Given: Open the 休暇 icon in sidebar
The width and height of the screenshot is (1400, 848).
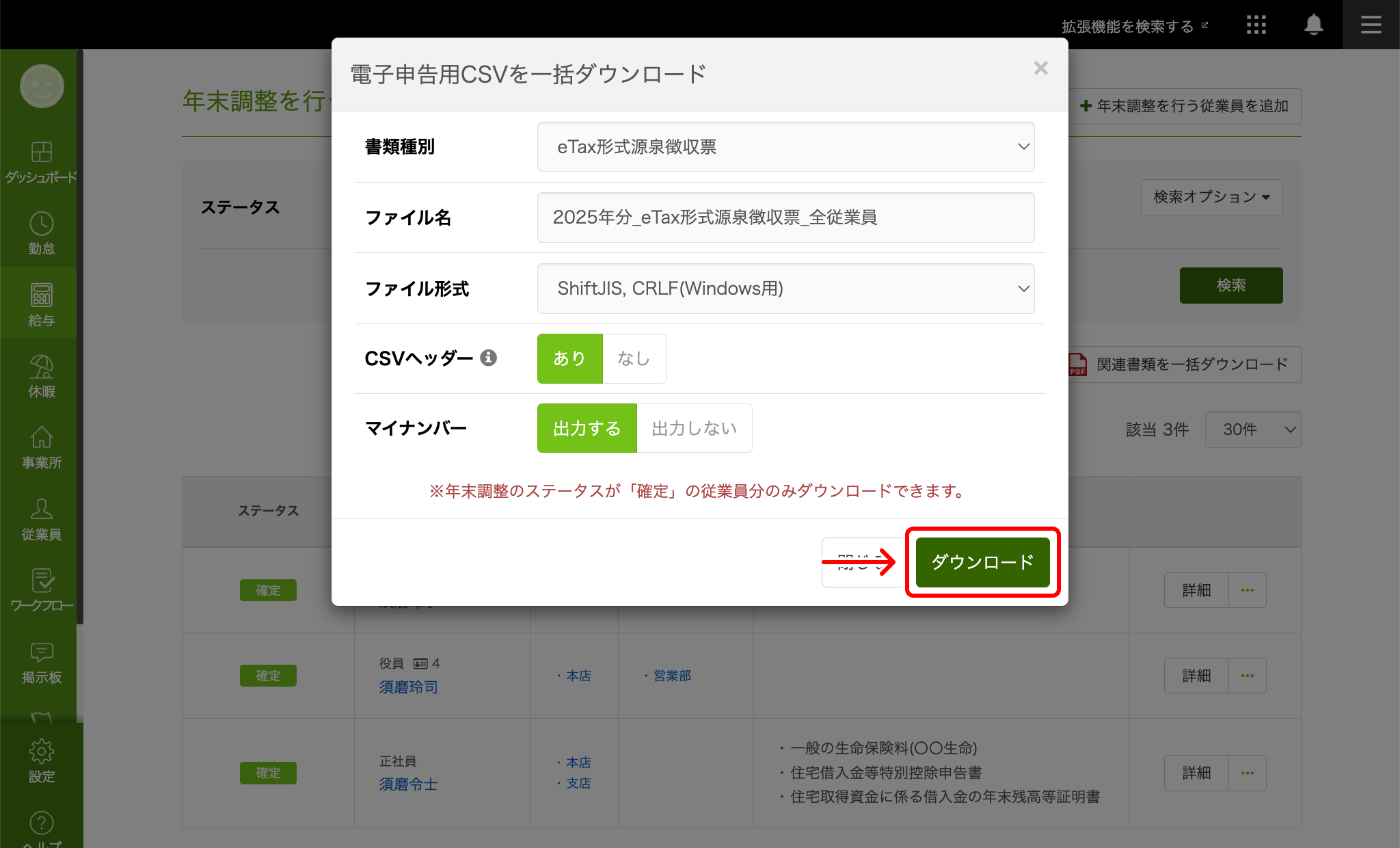Looking at the screenshot, I should click(x=42, y=368).
